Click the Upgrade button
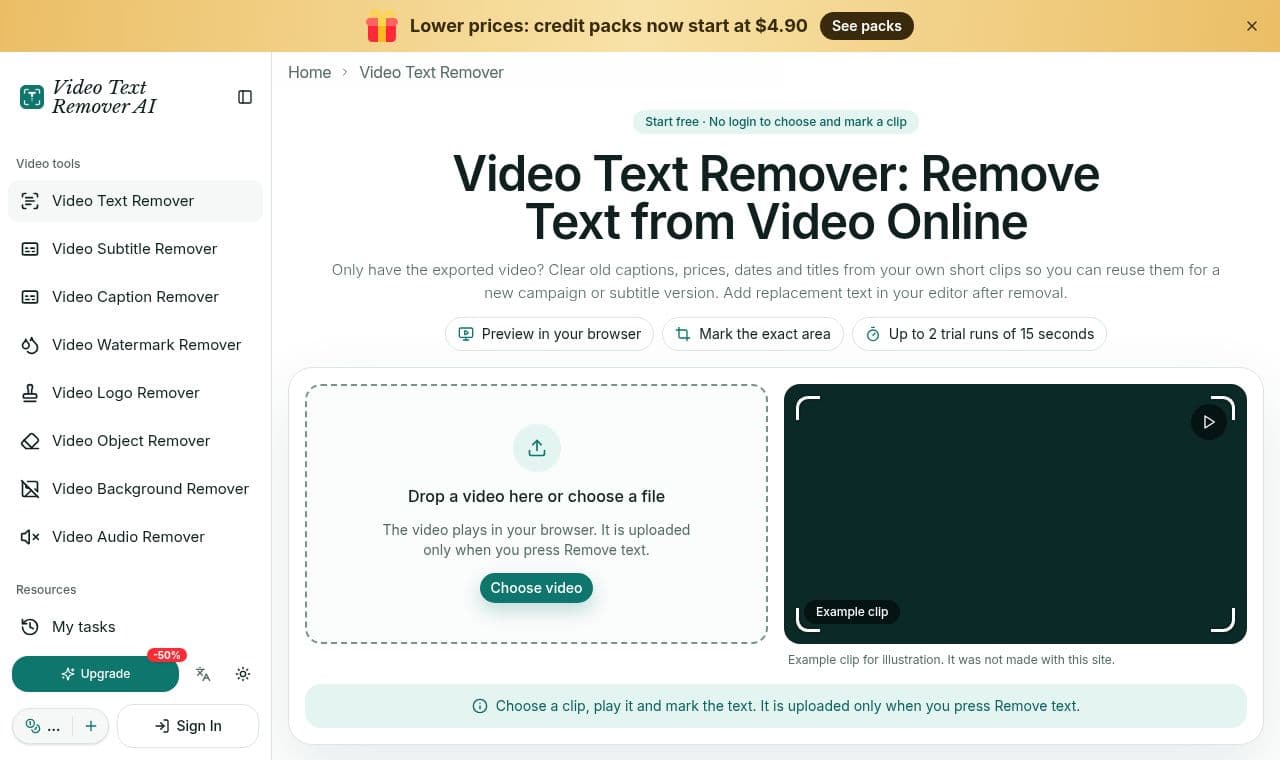The height and width of the screenshot is (760, 1280). click(x=95, y=674)
